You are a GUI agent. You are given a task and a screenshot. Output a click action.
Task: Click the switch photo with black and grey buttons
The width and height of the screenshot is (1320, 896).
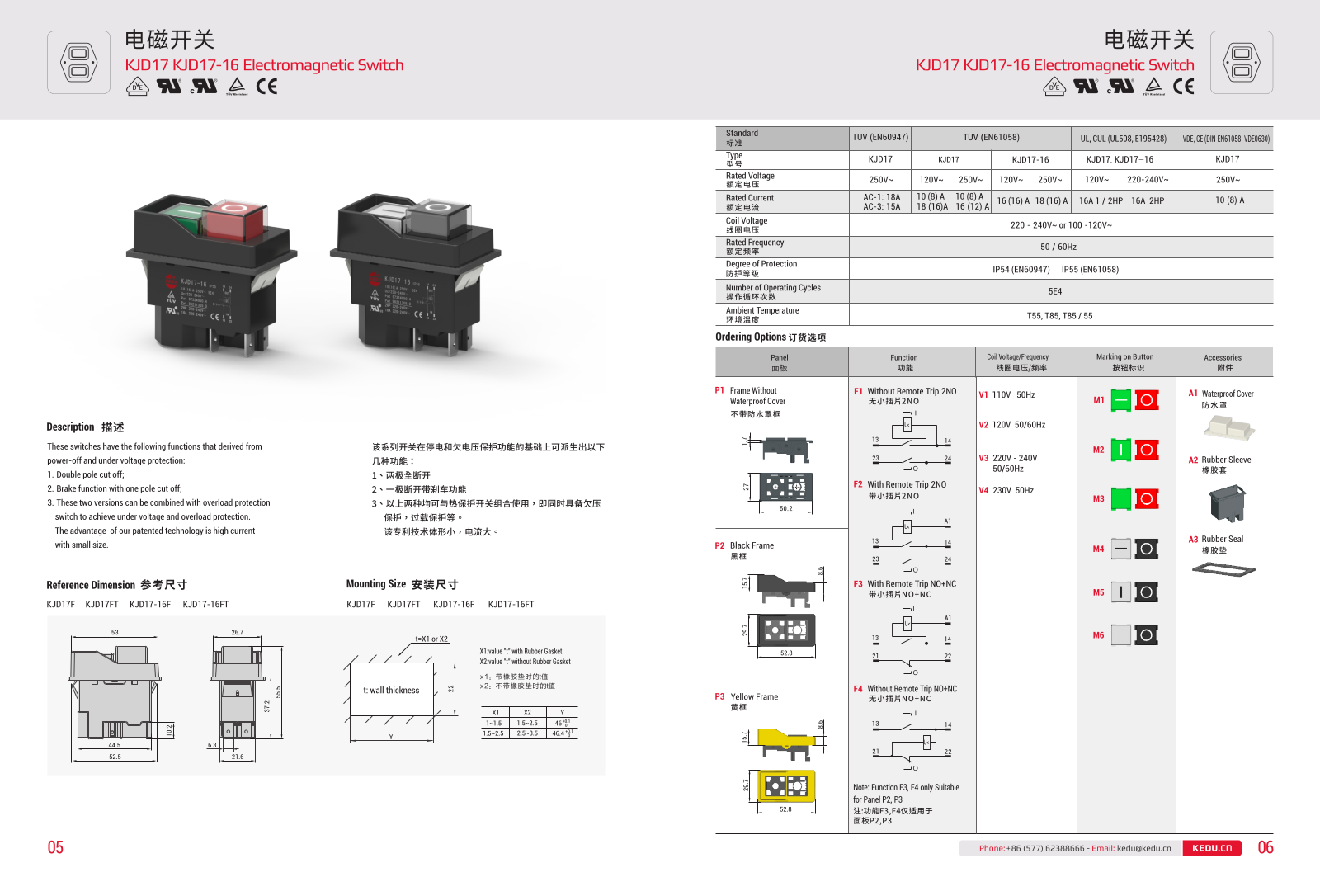(415, 275)
